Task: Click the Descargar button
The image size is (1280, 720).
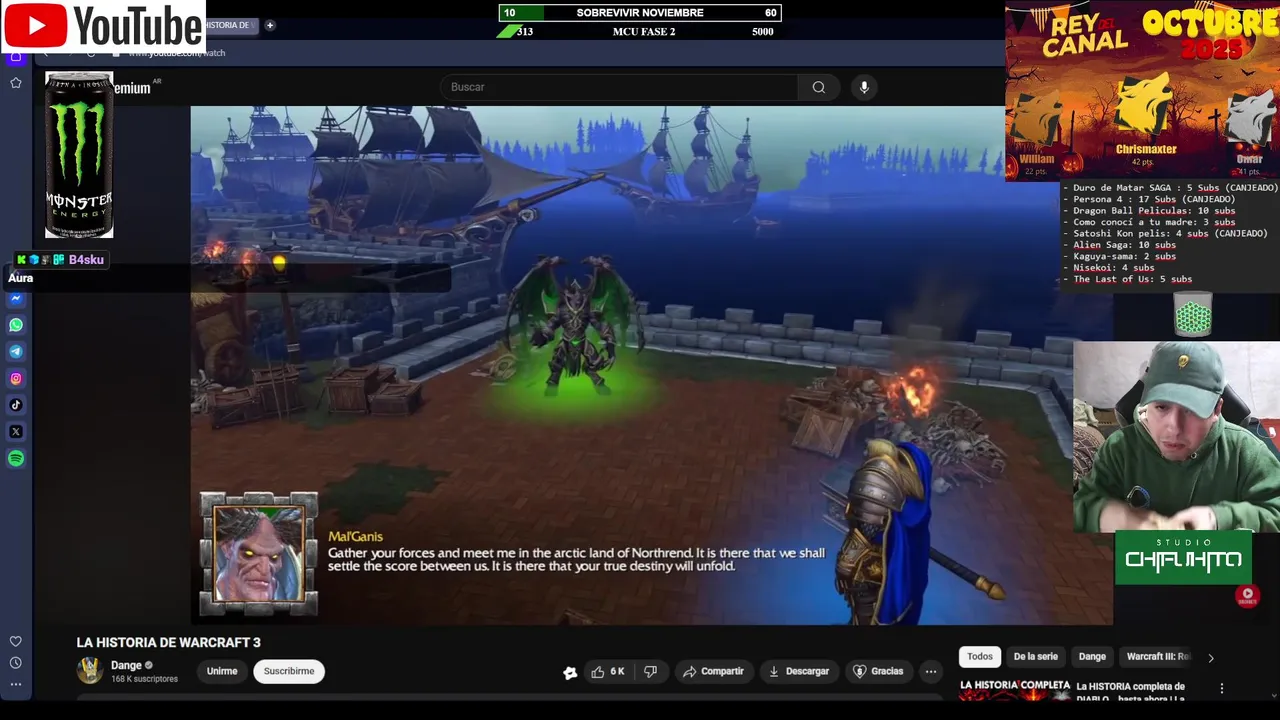Action: point(798,672)
